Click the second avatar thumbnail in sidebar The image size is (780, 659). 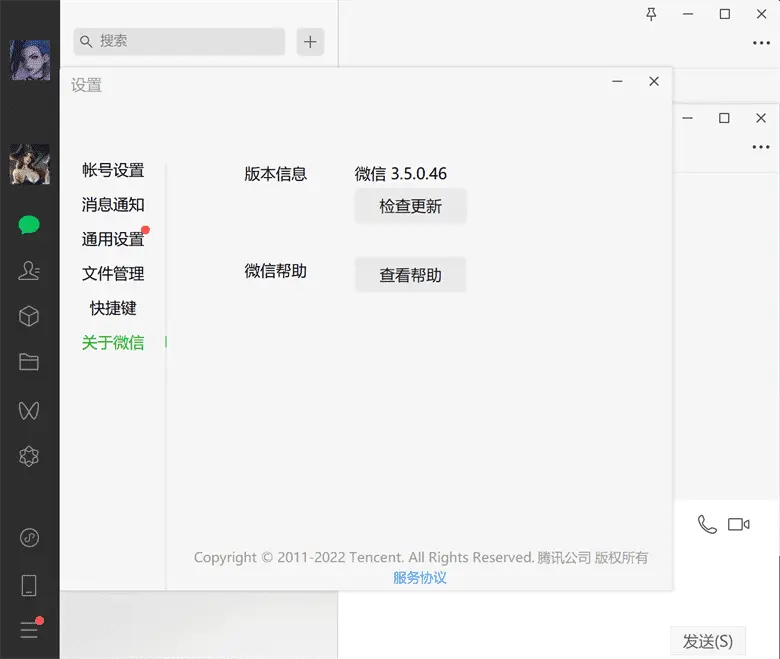30,164
